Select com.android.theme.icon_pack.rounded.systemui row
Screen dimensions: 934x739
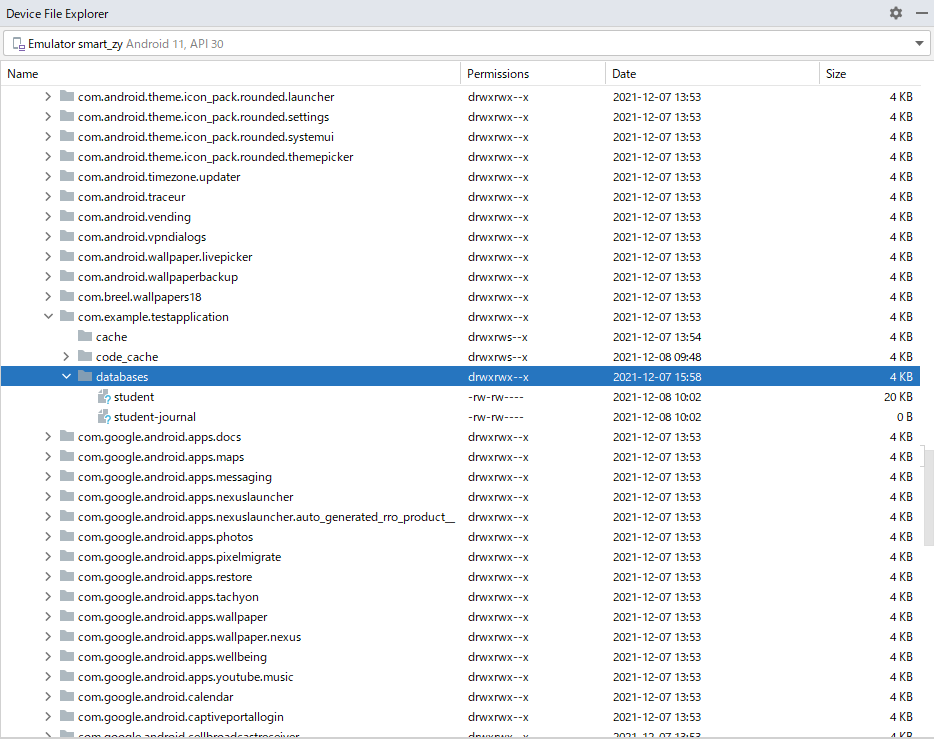point(460,137)
